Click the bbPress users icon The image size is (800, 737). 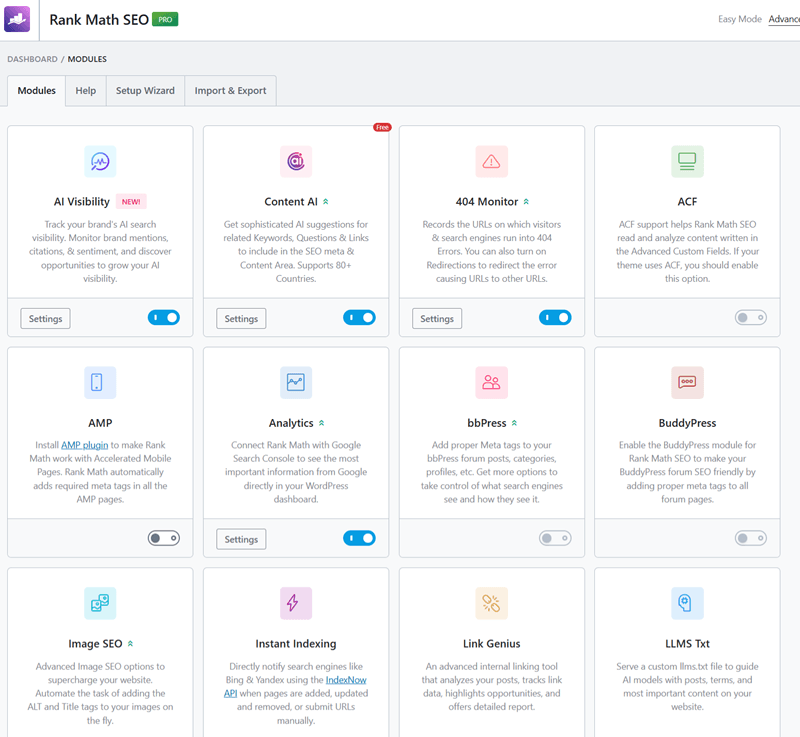[491, 383]
